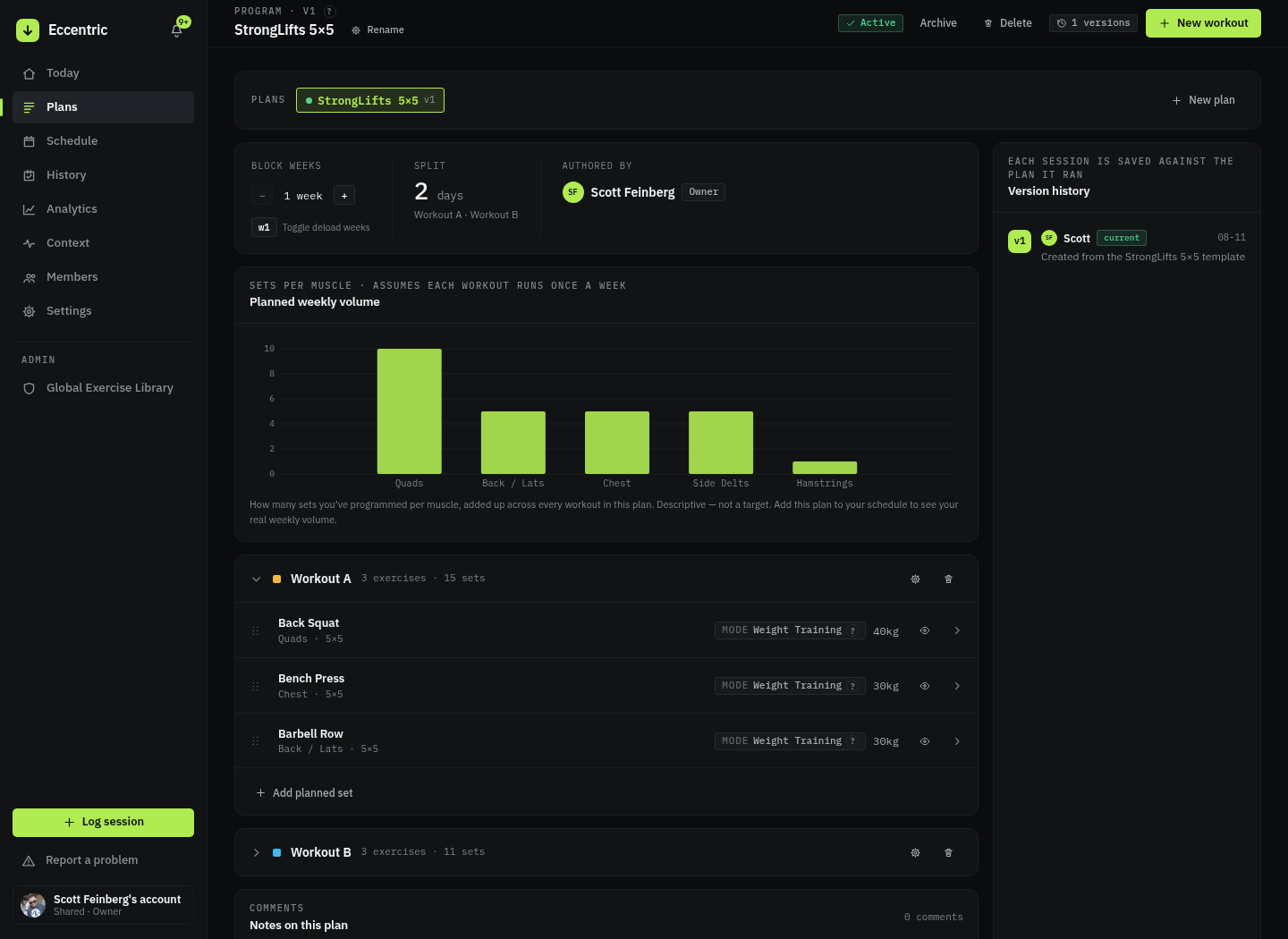Add planned set to Workout A

click(x=304, y=793)
